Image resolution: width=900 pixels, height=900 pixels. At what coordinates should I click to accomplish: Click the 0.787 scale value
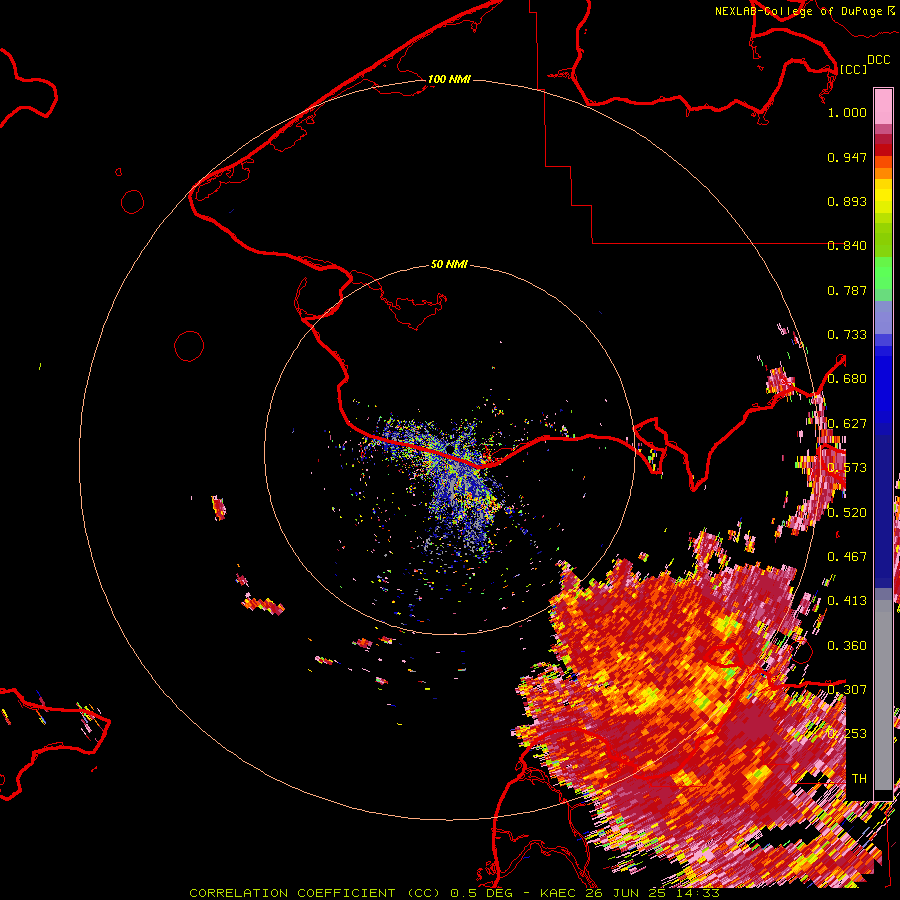click(847, 290)
